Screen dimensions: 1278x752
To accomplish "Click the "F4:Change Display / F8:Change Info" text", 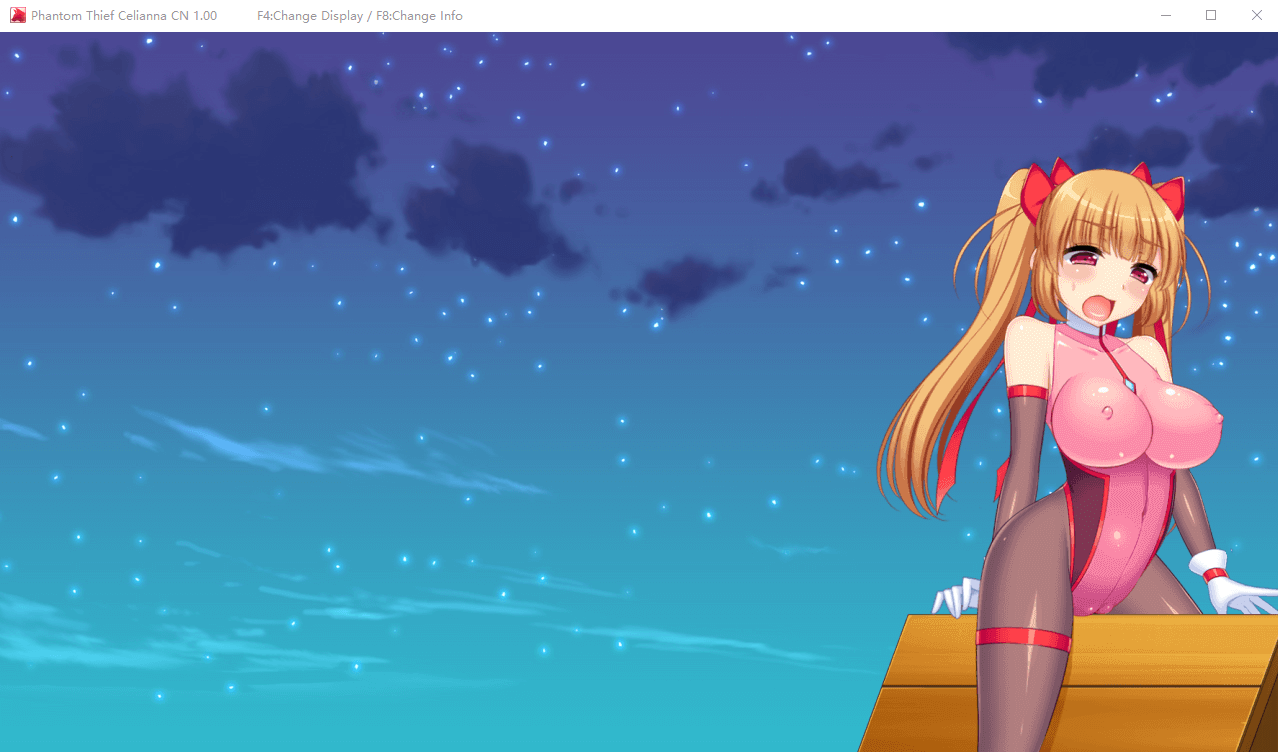I will pos(360,16).
